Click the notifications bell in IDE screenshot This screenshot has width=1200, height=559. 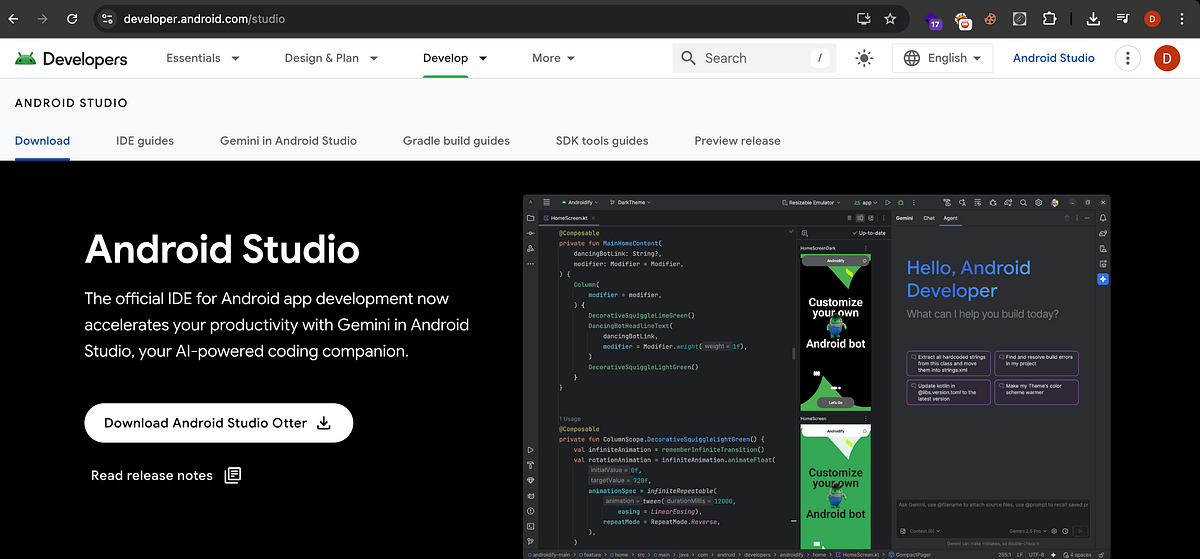1103,217
